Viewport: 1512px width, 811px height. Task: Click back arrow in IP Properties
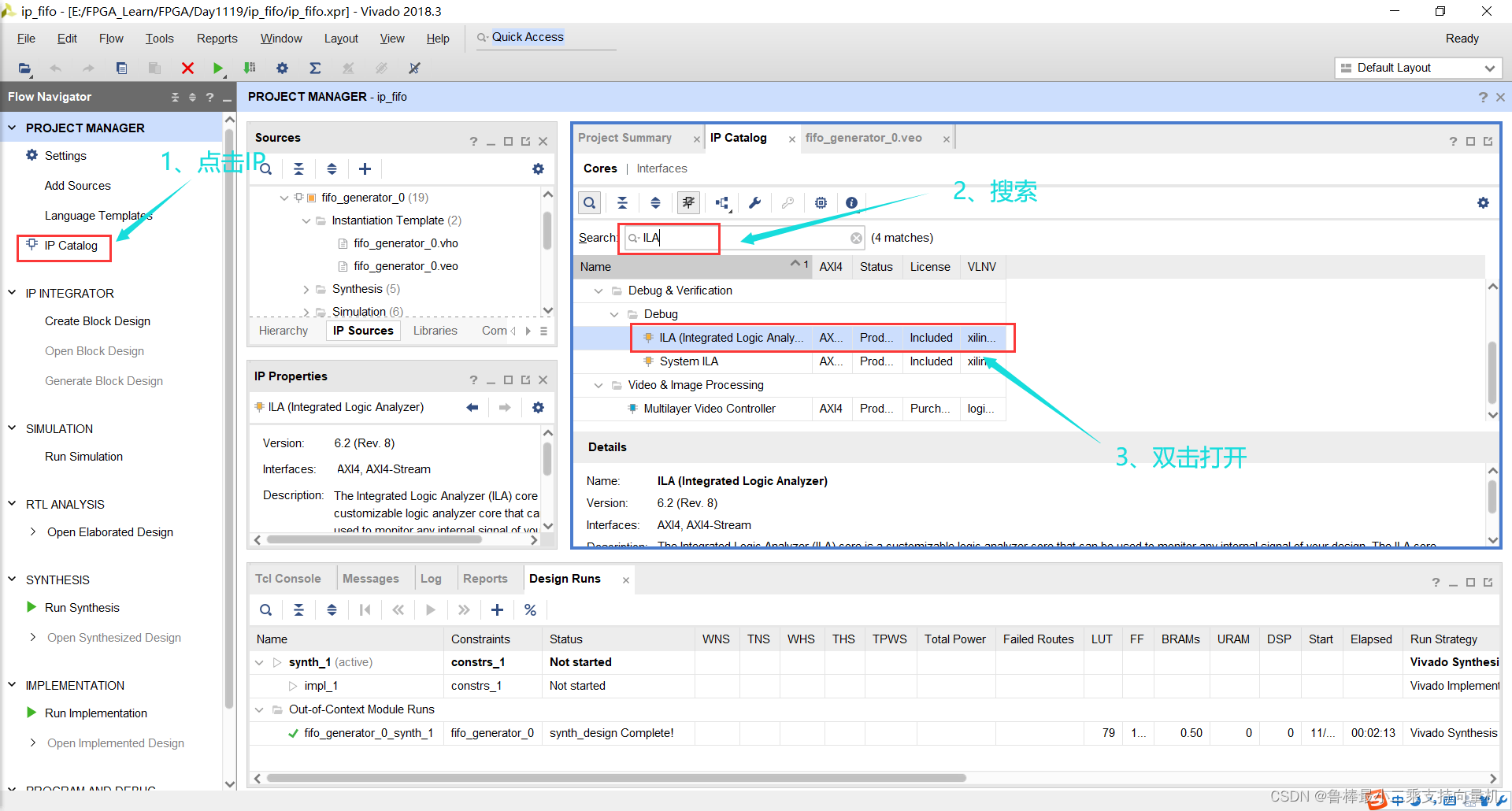pos(472,407)
